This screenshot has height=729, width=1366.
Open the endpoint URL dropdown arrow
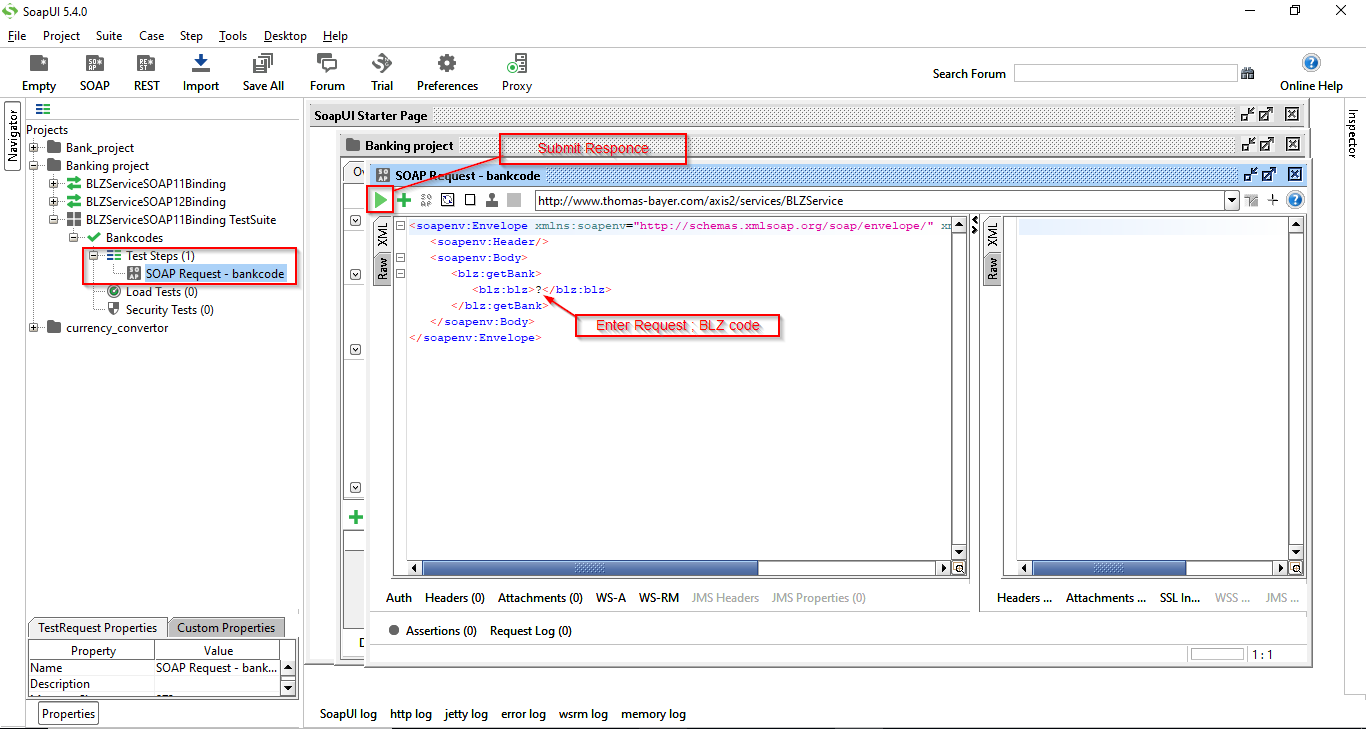click(1231, 199)
